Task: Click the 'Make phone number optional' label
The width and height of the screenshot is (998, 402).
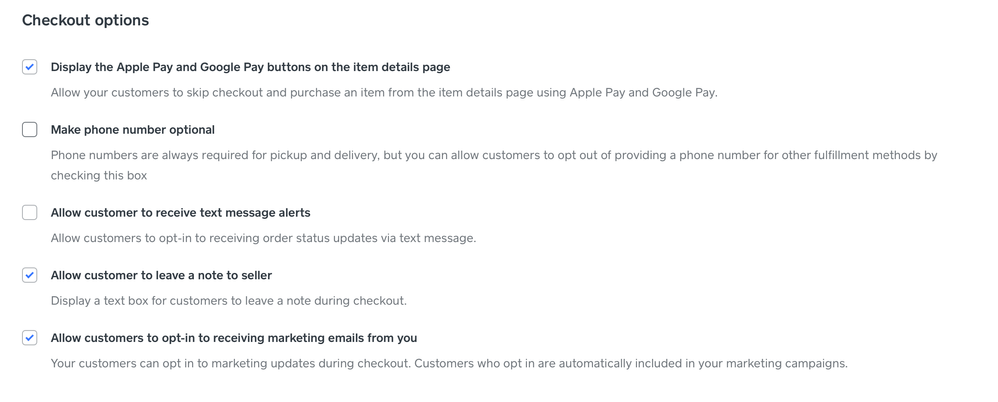Action: (x=133, y=130)
